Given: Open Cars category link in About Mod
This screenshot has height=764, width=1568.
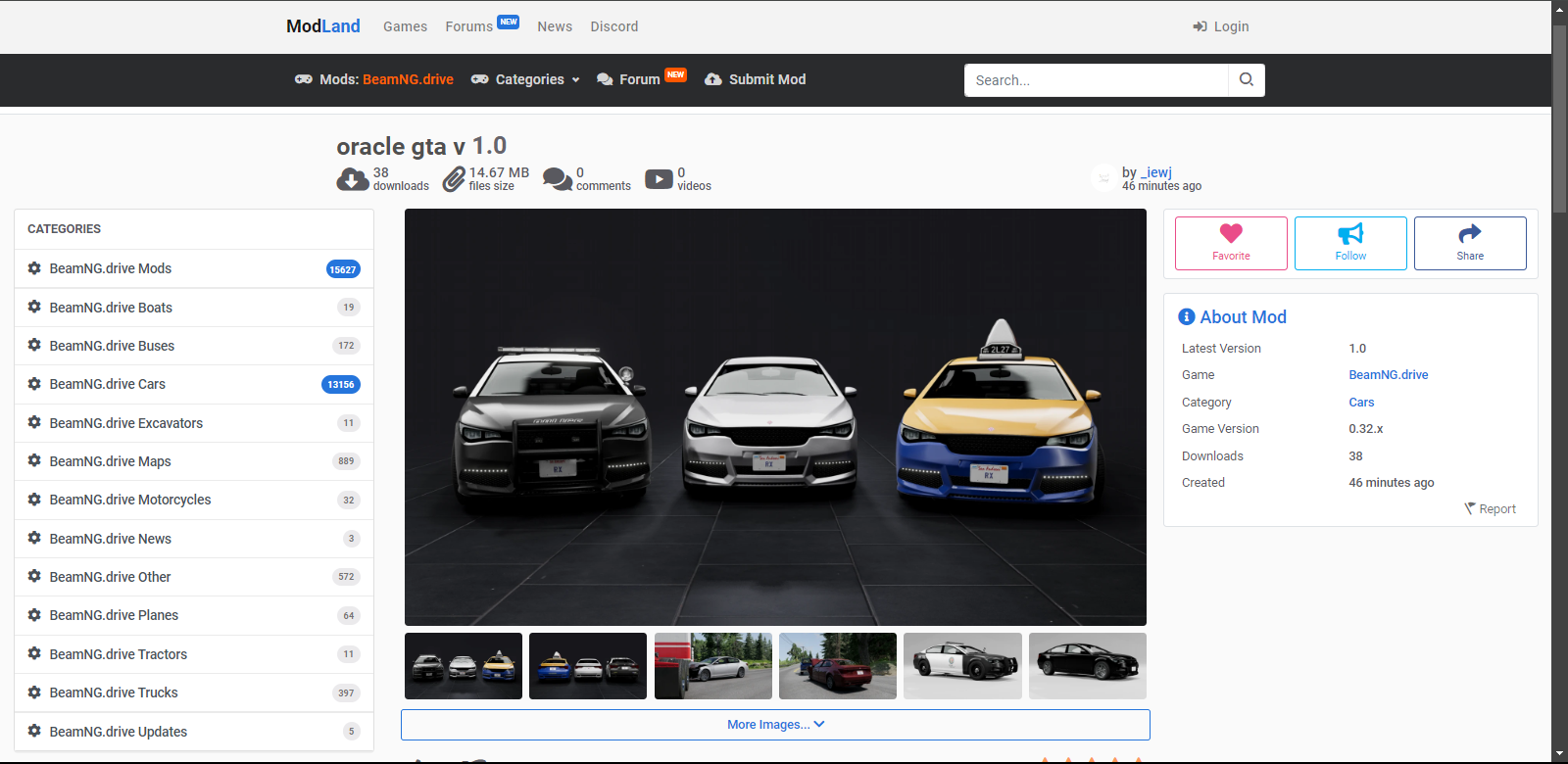Looking at the screenshot, I should coord(1361,403).
